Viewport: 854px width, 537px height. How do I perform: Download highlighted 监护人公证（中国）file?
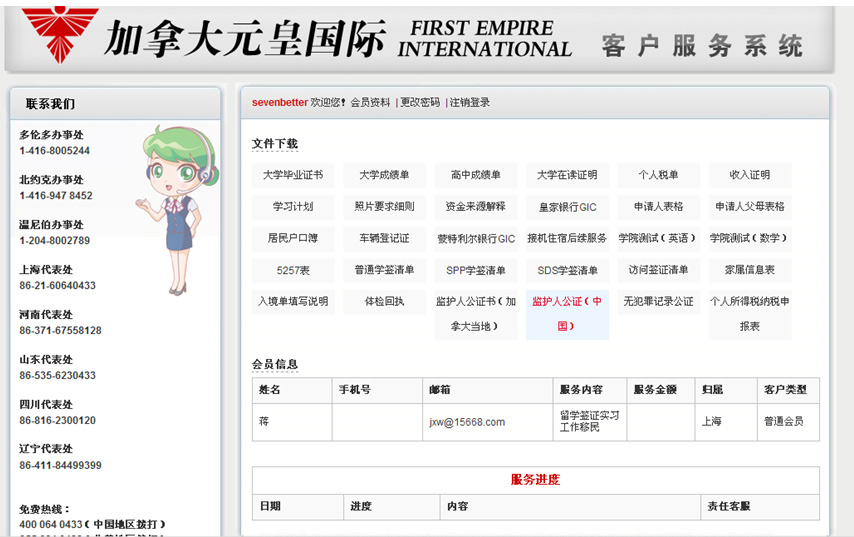click(567, 314)
